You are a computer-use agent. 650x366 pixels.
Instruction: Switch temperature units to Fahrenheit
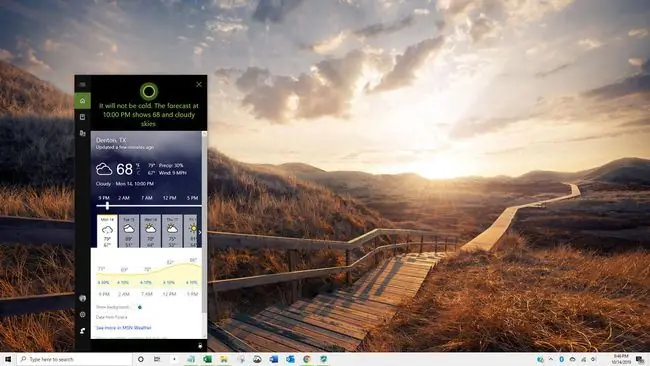pyautogui.click(x=138, y=165)
